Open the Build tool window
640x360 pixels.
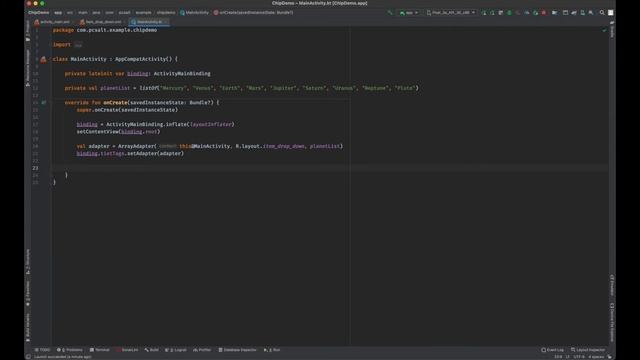click(x=151, y=350)
